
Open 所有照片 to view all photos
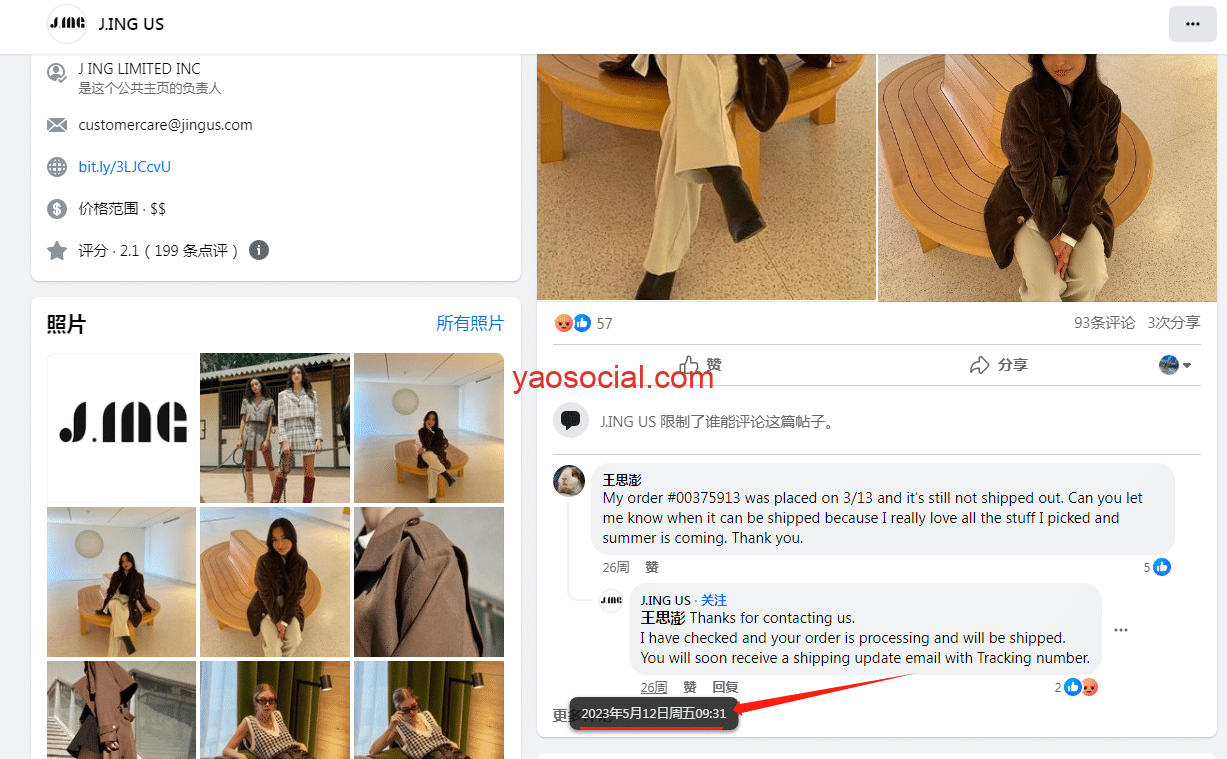[470, 323]
